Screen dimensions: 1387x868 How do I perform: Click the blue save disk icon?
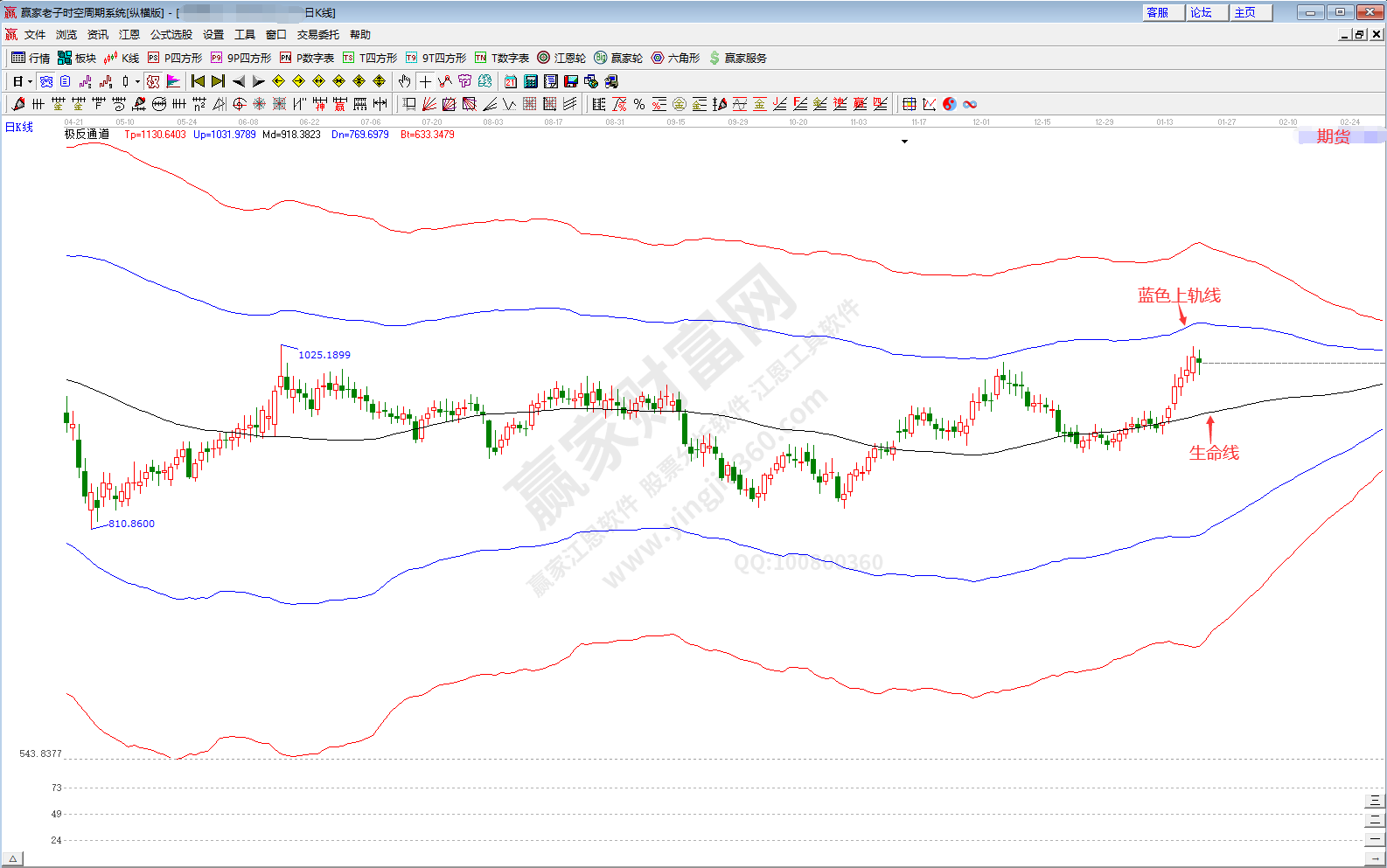click(571, 81)
